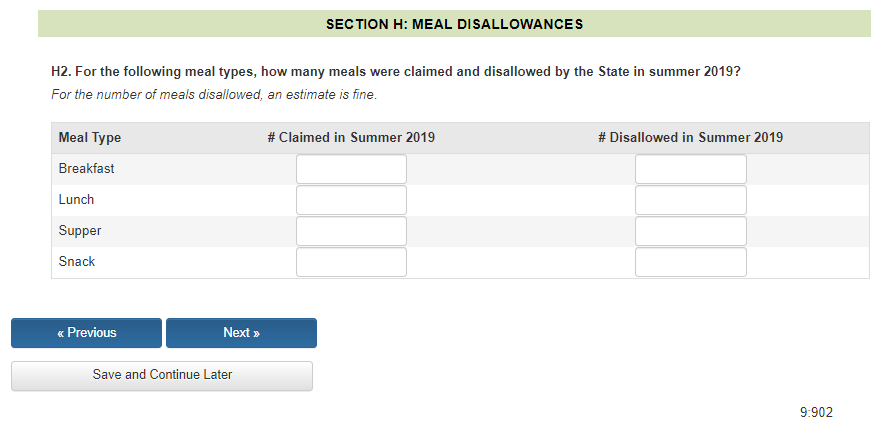This screenshot has height=425, width=879.
Task: Click the '# Disallowed in Summer 2019' header
Action: [690, 138]
